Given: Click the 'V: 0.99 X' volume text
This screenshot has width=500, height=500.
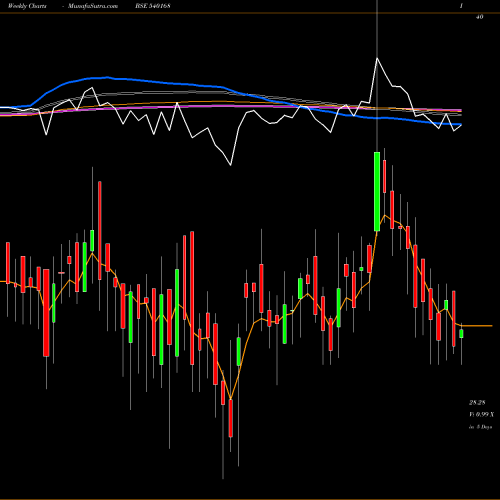Looking at the screenshot, I should pyautogui.click(x=482, y=414).
